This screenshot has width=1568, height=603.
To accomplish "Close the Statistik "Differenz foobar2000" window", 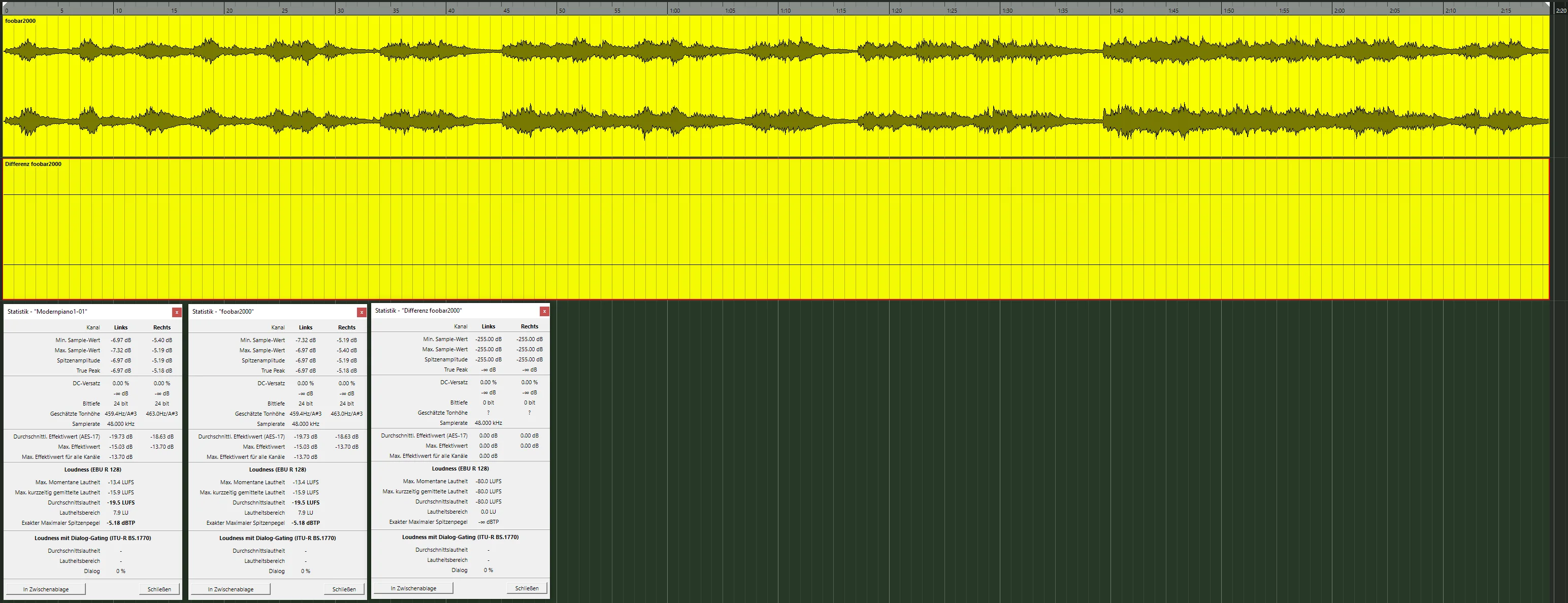I will tap(544, 311).
